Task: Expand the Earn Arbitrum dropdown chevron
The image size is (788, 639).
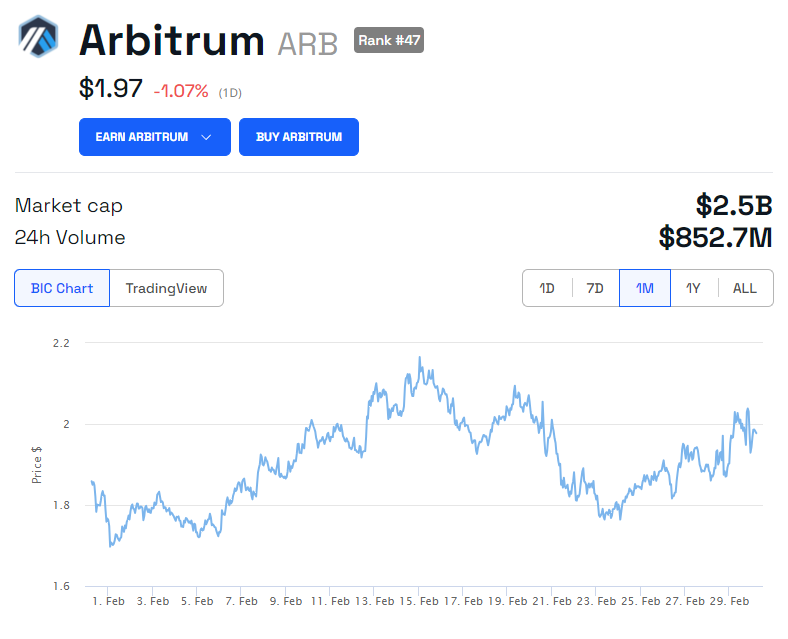Action: (x=206, y=137)
